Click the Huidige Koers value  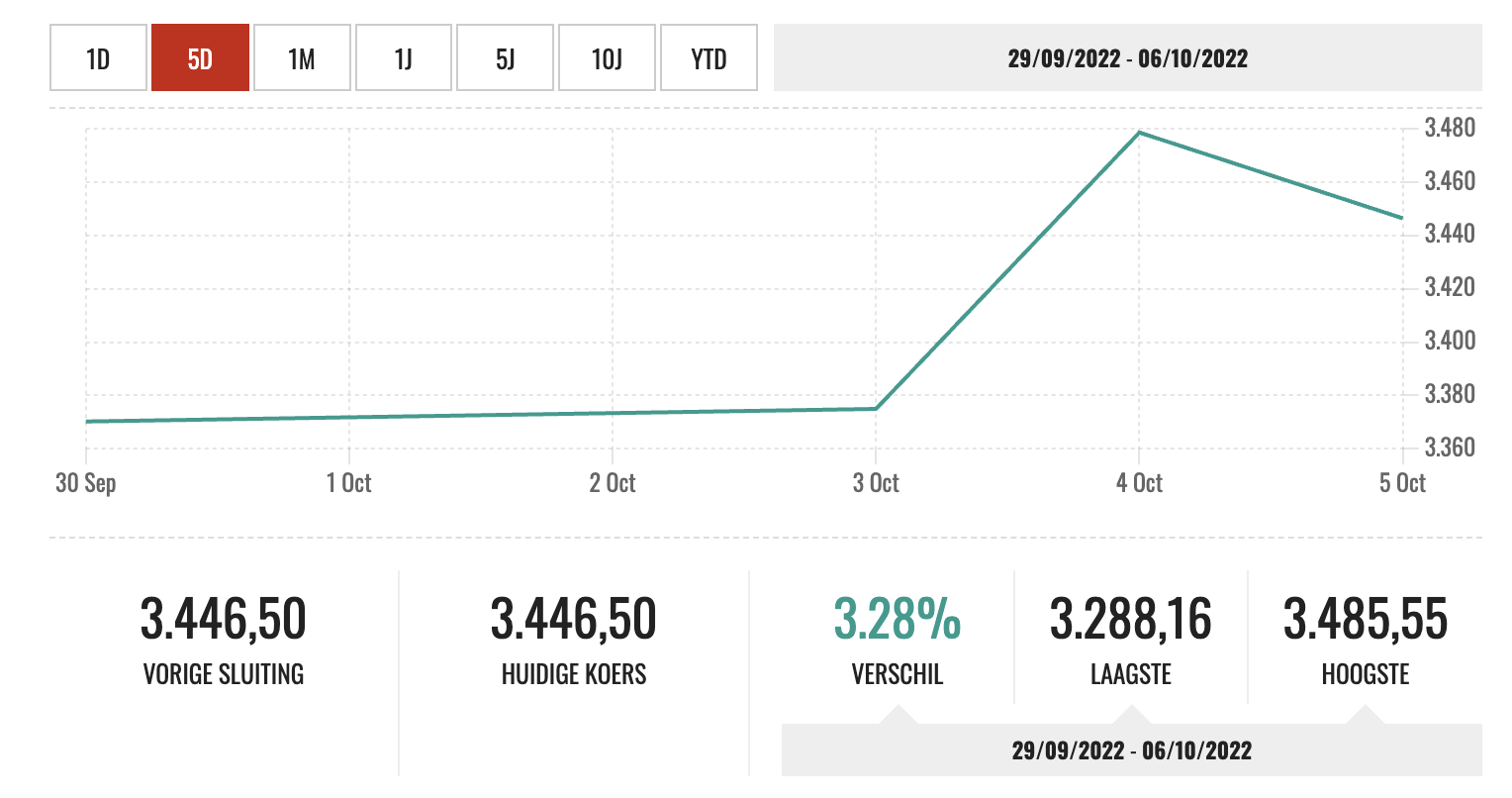point(574,619)
